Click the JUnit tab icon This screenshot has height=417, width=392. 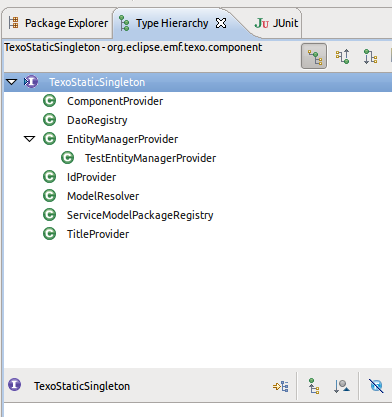coord(261,23)
